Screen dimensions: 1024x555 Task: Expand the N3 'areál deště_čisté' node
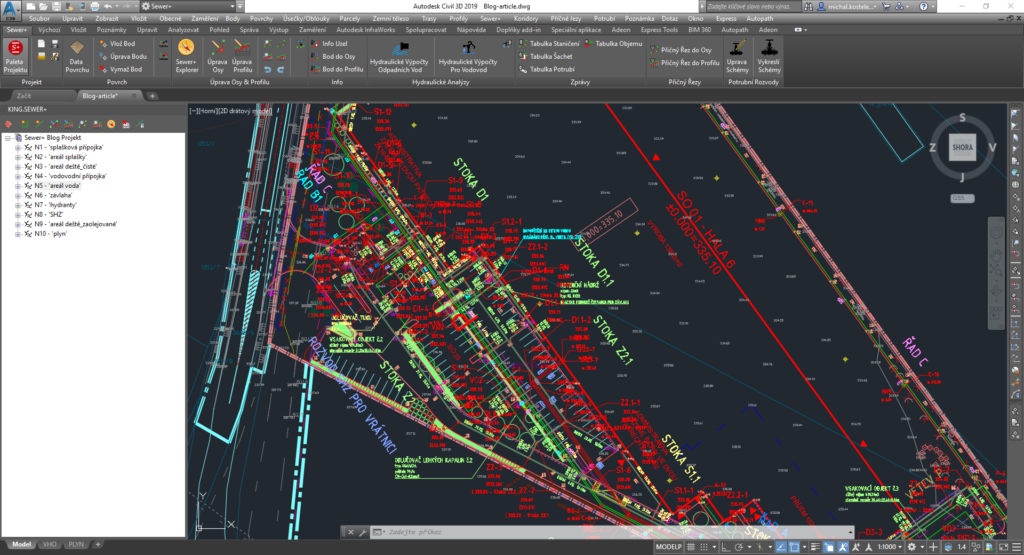(x=18, y=166)
